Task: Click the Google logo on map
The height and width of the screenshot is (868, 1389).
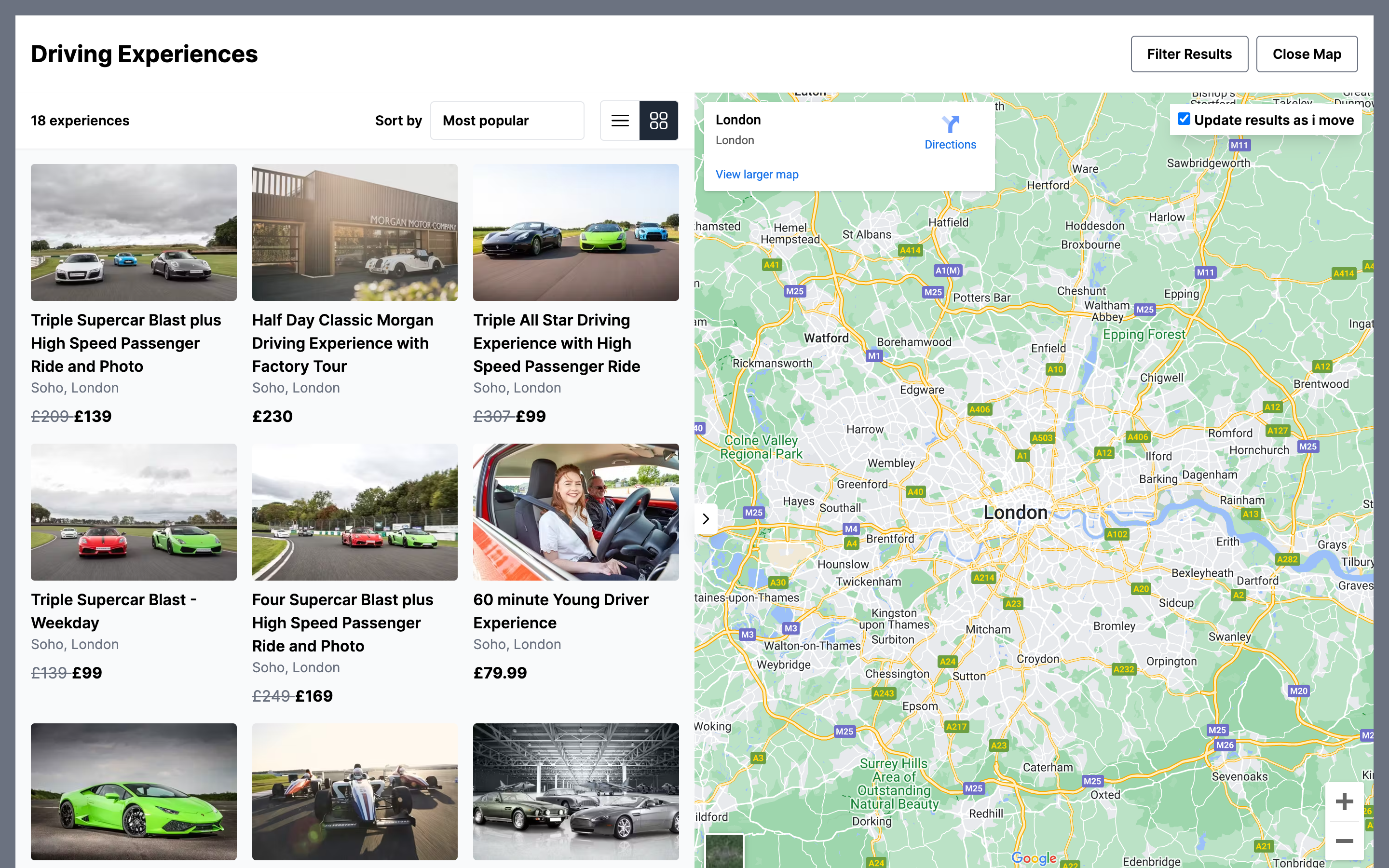Action: pos(1033,858)
